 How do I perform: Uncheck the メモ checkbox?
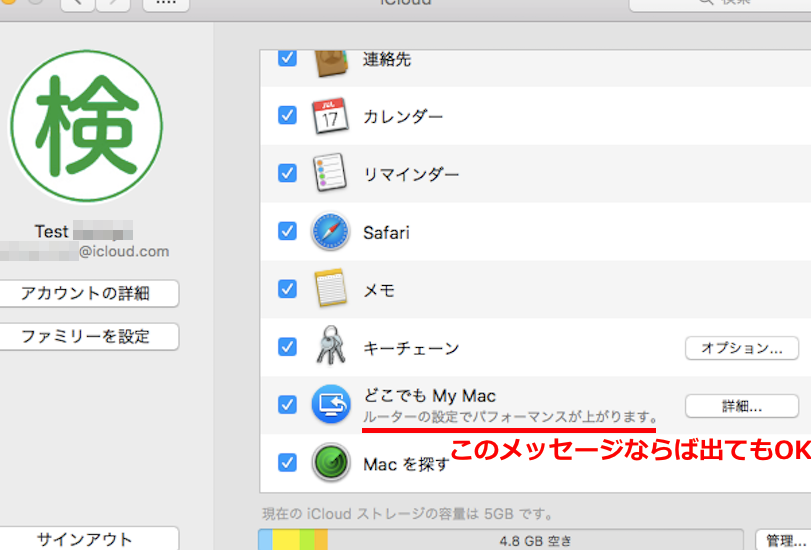pyautogui.click(x=287, y=289)
